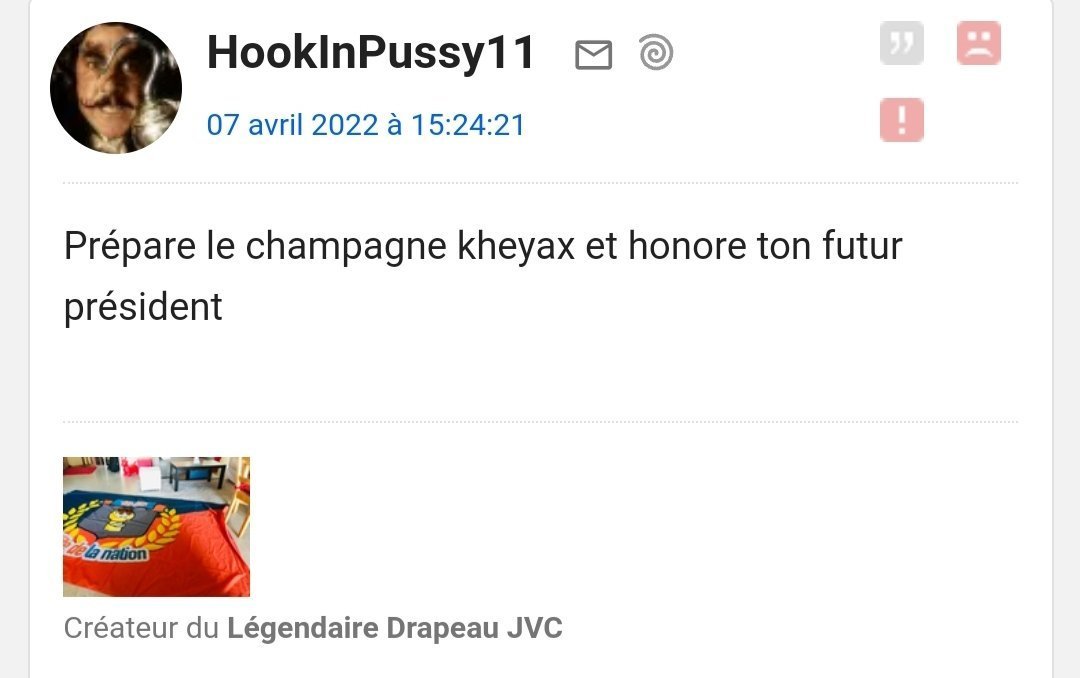Click the word président in the message

(x=143, y=307)
